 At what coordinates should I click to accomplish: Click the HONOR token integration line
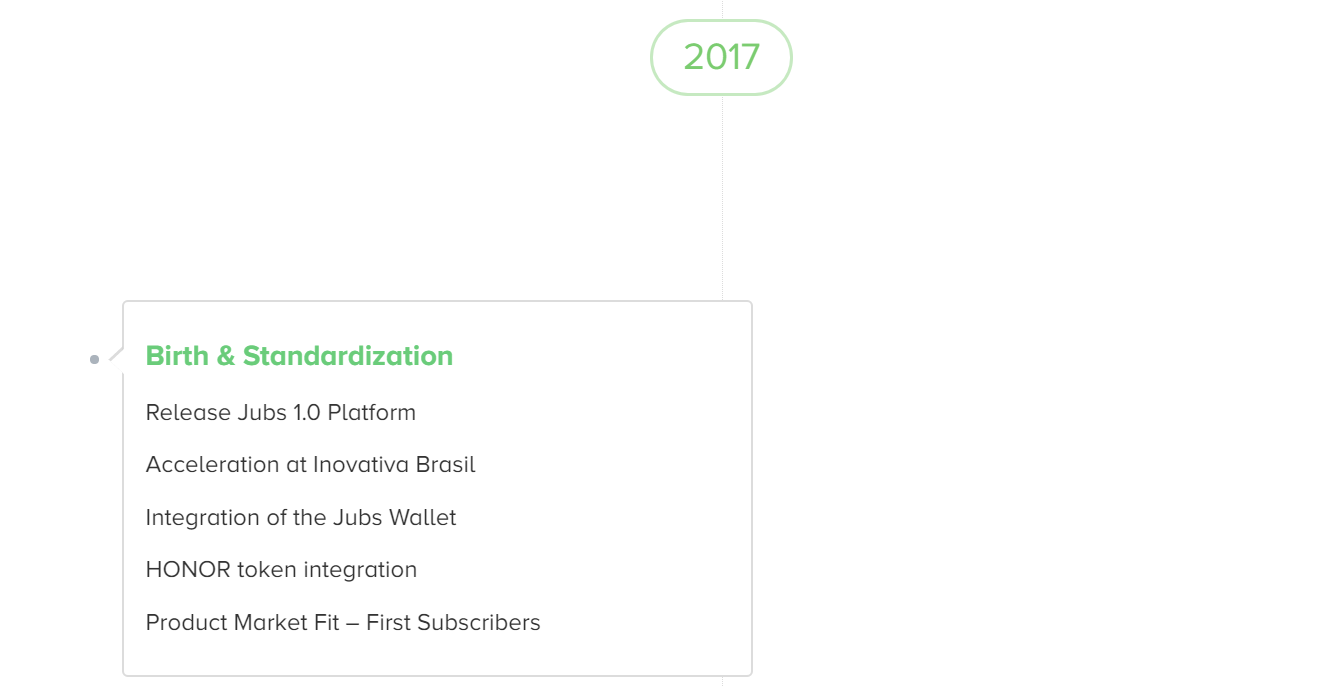(x=281, y=570)
